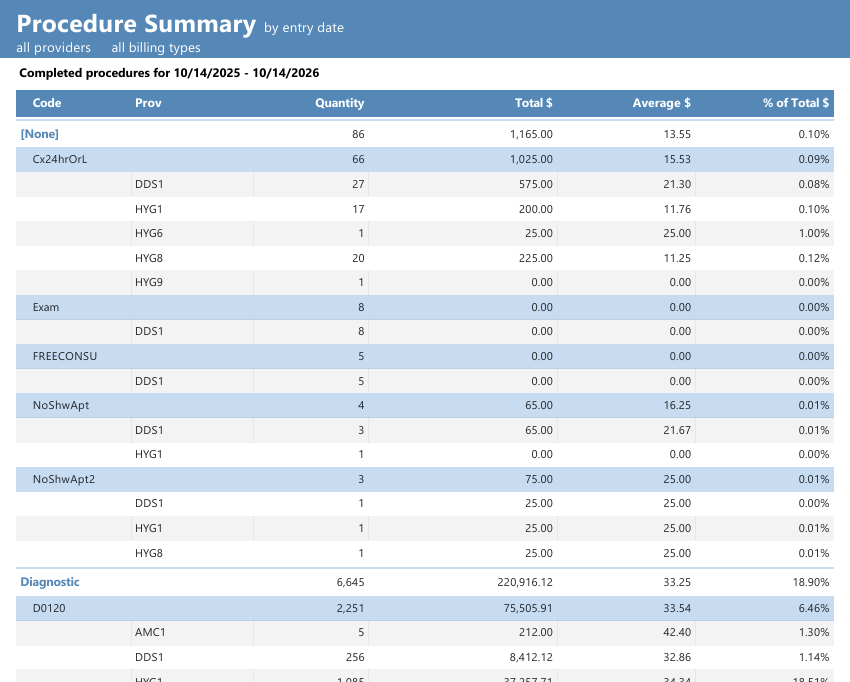This screenshot has width=850, height=682.
Task: Select the D0120 code row
Action: pos(424,608)
